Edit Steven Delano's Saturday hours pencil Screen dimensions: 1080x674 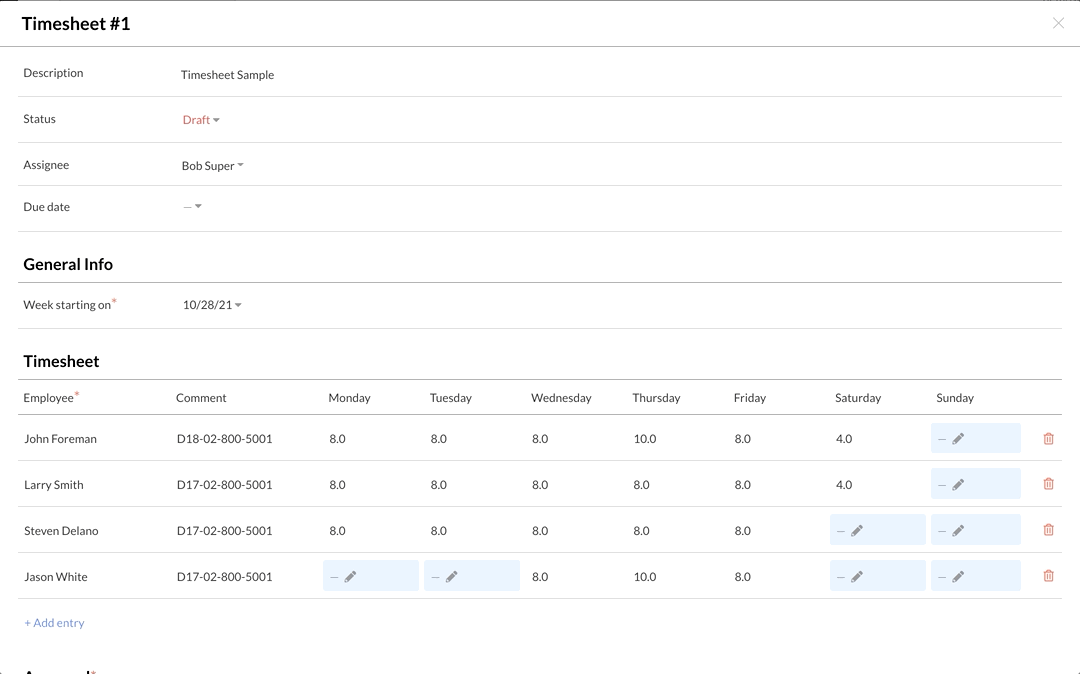857,531
